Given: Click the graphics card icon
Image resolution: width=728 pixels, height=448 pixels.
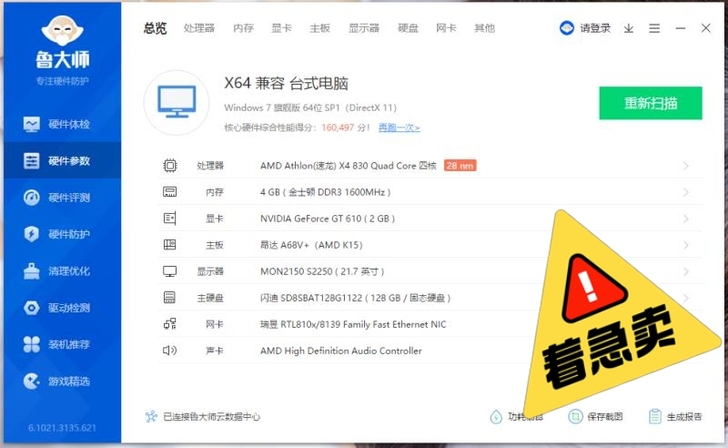Looking at the screenshot, I should (170, 218).
